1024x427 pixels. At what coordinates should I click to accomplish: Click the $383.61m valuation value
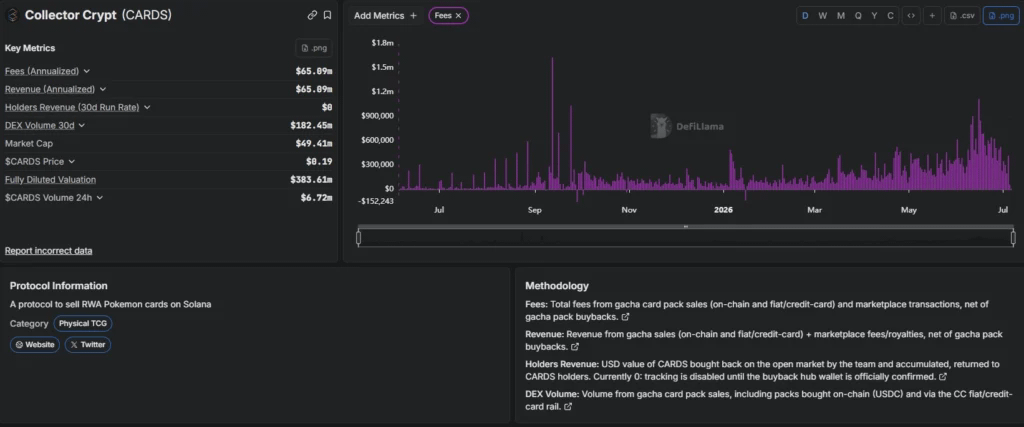[311, 180]
